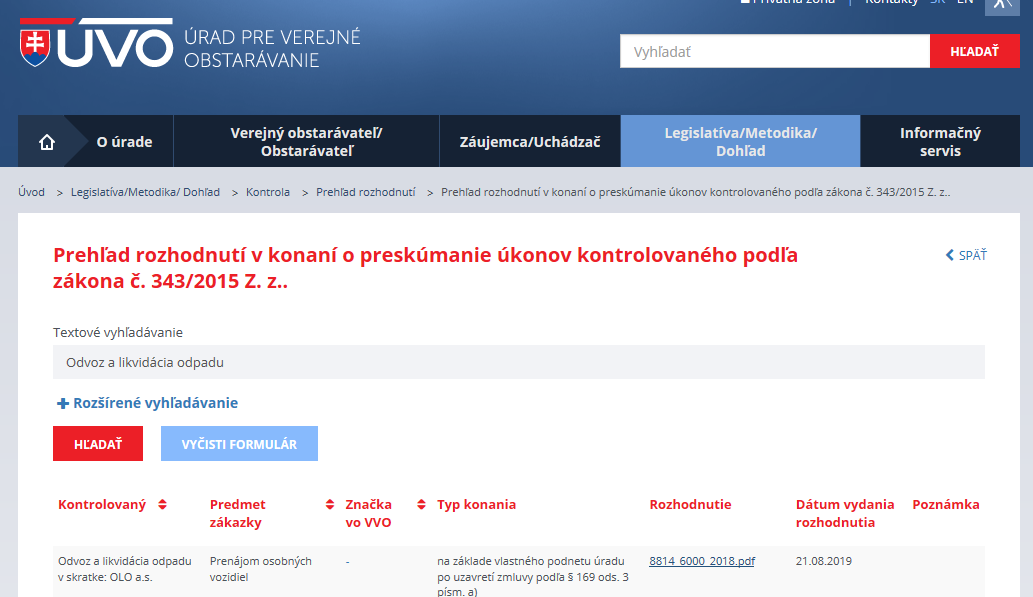Image resolution: width=1033 pixels, height=597 pixels.
Task: Click the Textové vyhľadávanie input field
Action: [518, 362]
